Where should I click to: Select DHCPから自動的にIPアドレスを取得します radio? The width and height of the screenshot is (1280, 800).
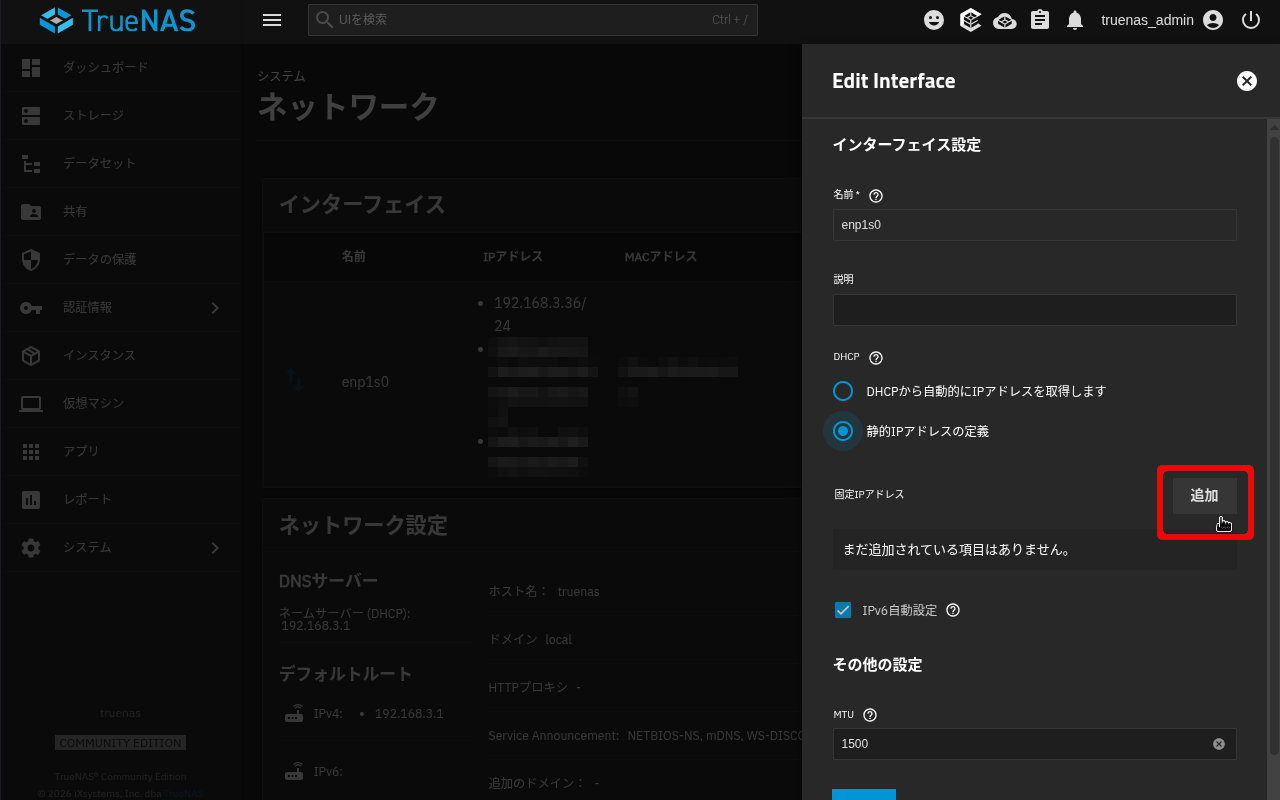(x=843, y=391)
